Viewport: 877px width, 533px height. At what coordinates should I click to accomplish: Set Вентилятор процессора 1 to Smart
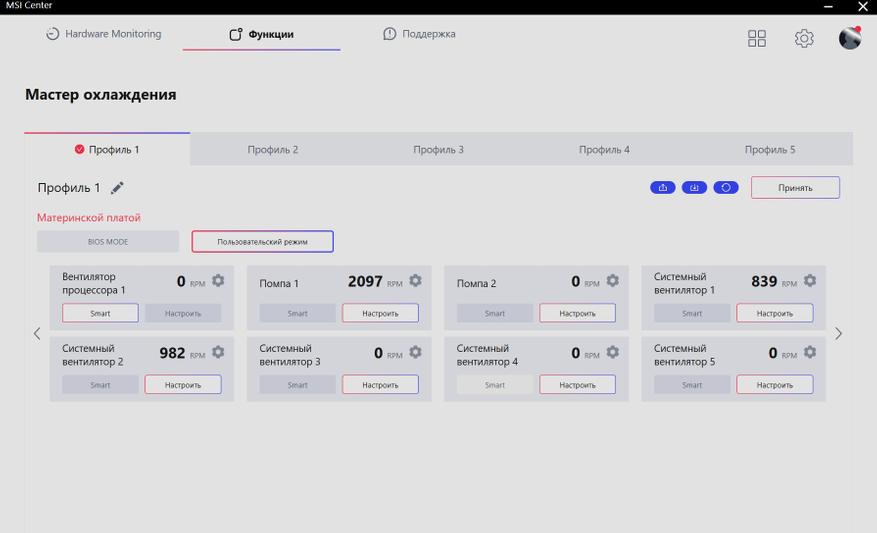[x=100, y=313]
